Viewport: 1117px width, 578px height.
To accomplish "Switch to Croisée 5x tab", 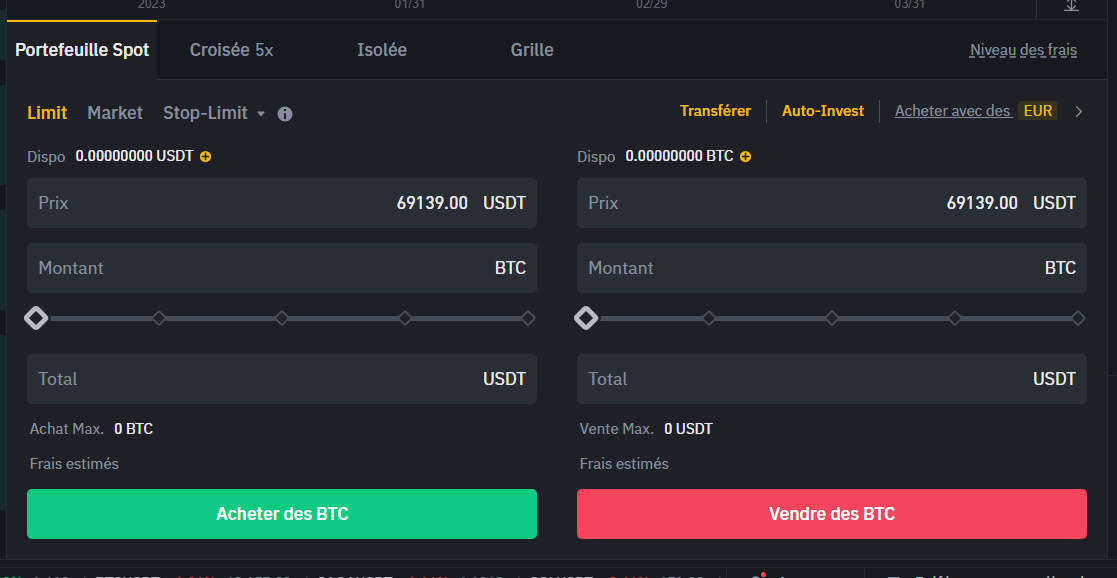I will (x=232, y=50).
